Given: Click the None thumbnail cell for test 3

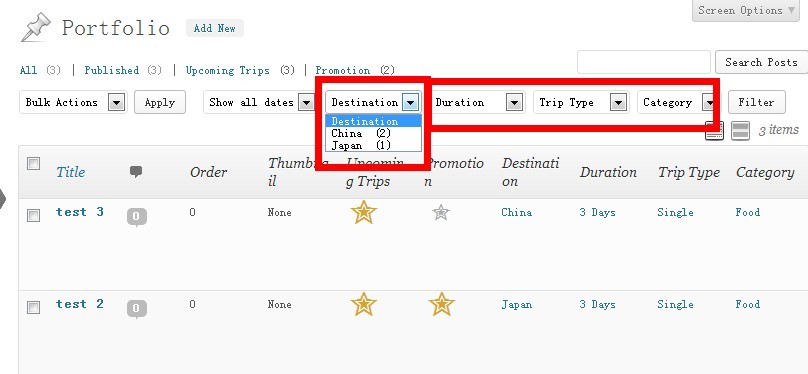Looking at the screenshot, I should (279, 212).
